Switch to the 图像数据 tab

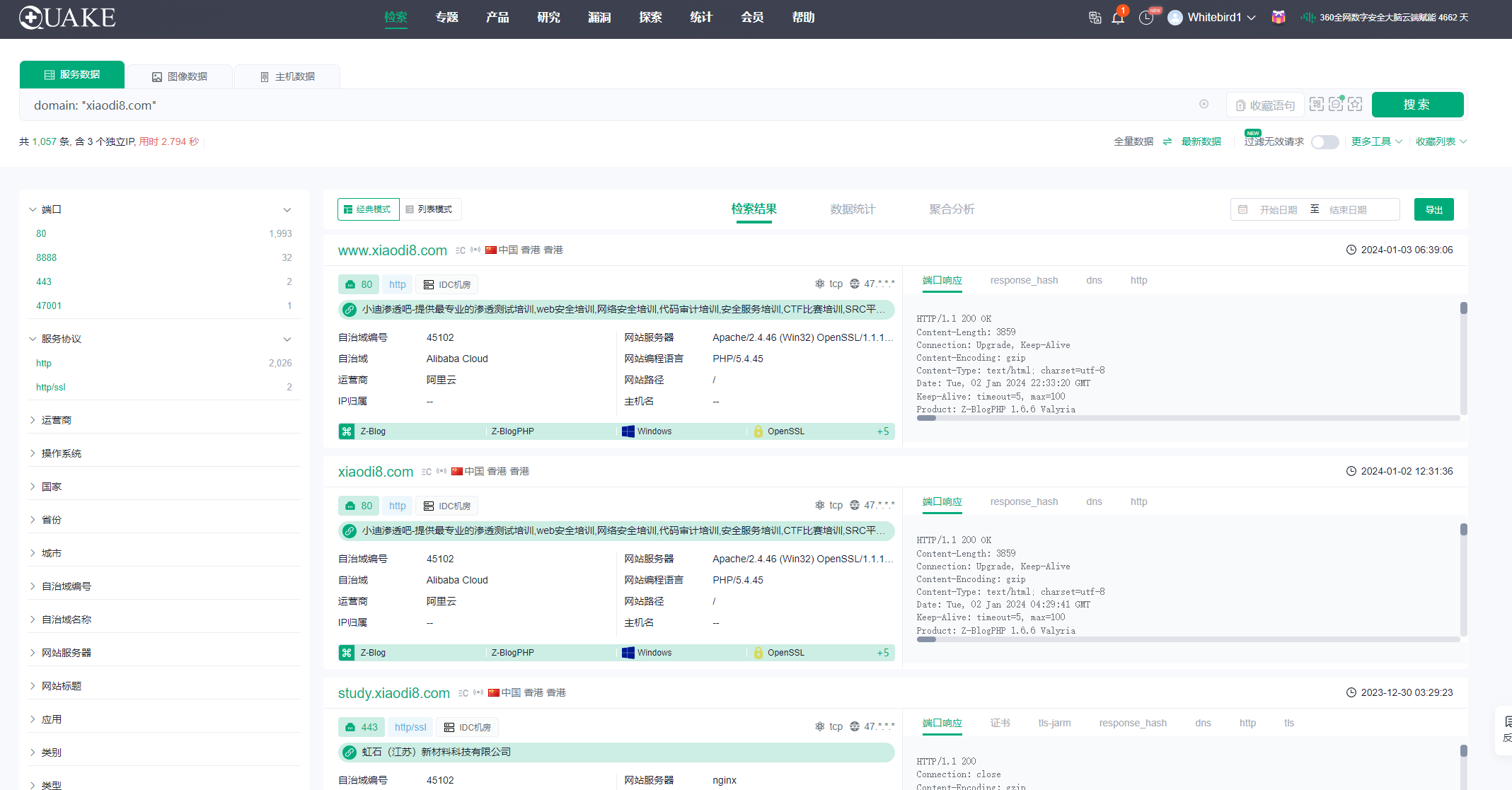pyautogui.click(x=180, y=76)
